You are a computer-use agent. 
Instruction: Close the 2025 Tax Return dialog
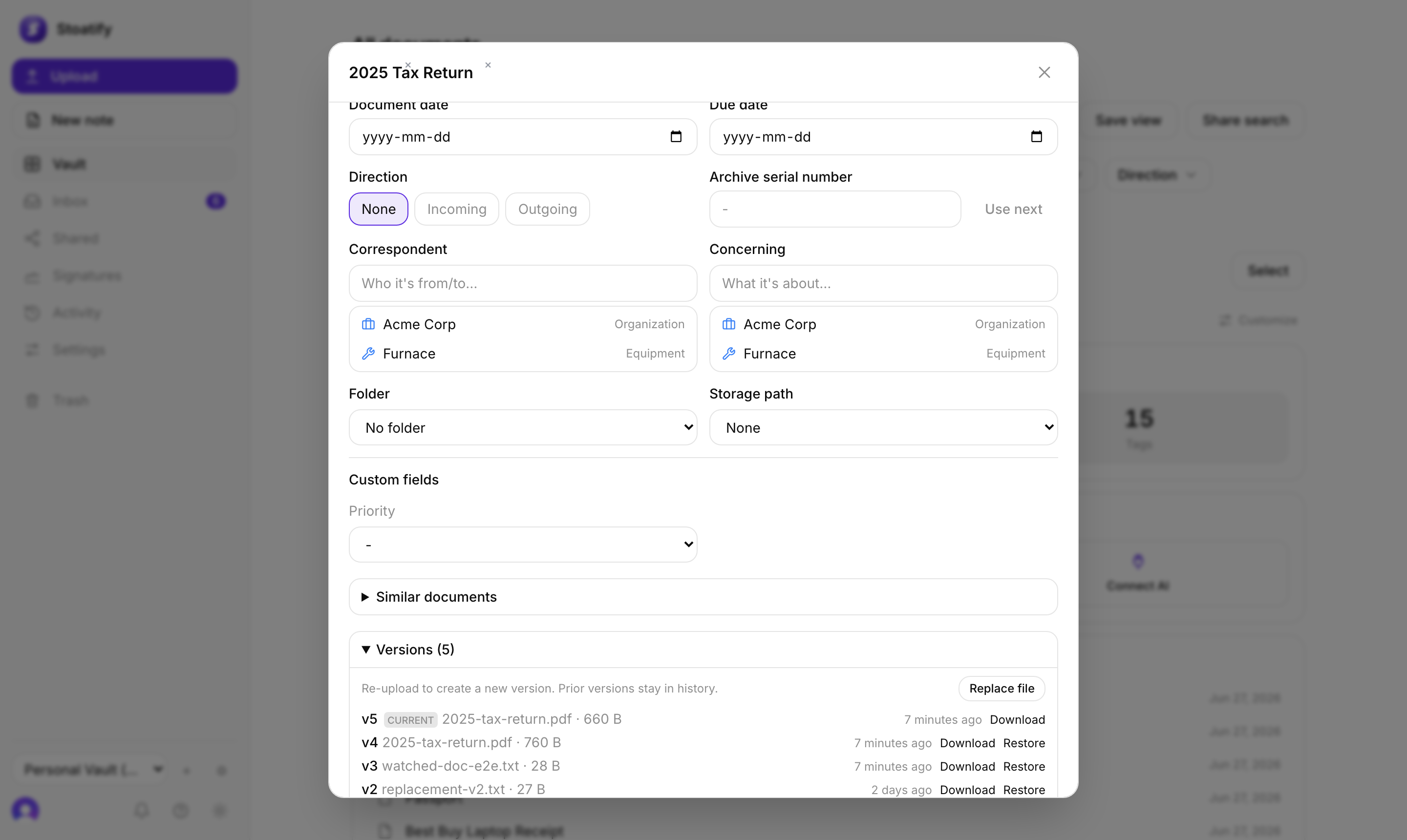click(1044, 72)
